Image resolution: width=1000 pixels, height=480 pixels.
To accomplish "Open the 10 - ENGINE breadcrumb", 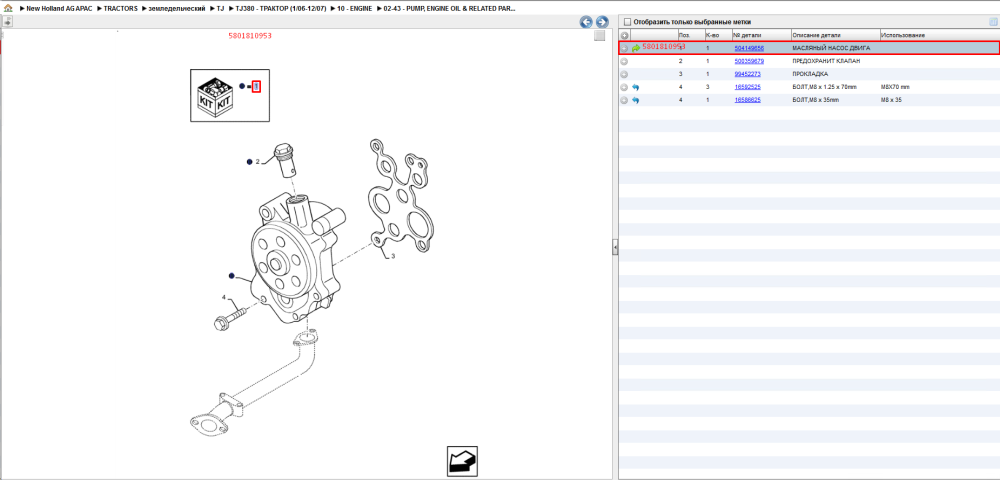I will 355,9.
